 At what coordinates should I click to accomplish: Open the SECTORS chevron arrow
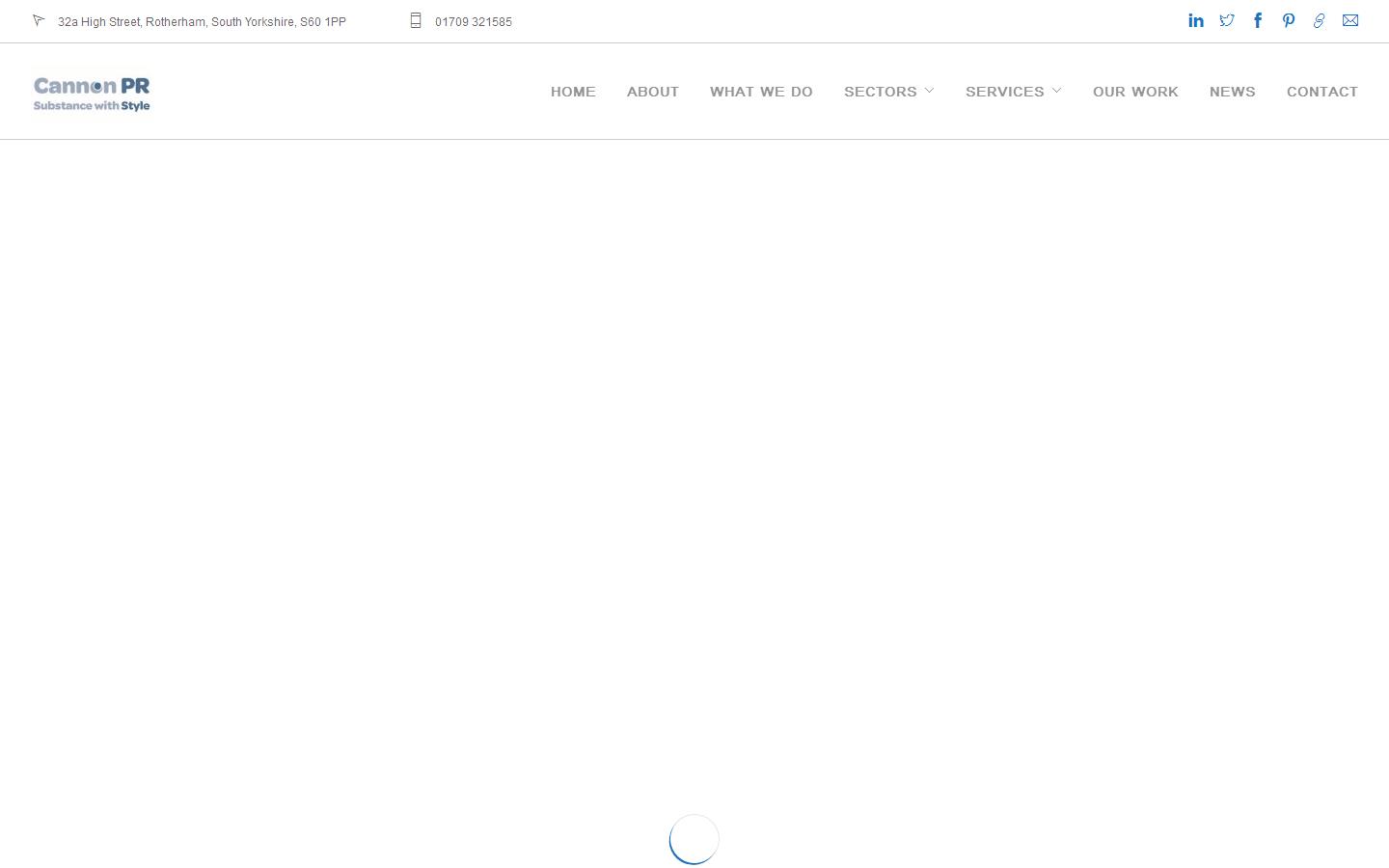click(929, 91)
